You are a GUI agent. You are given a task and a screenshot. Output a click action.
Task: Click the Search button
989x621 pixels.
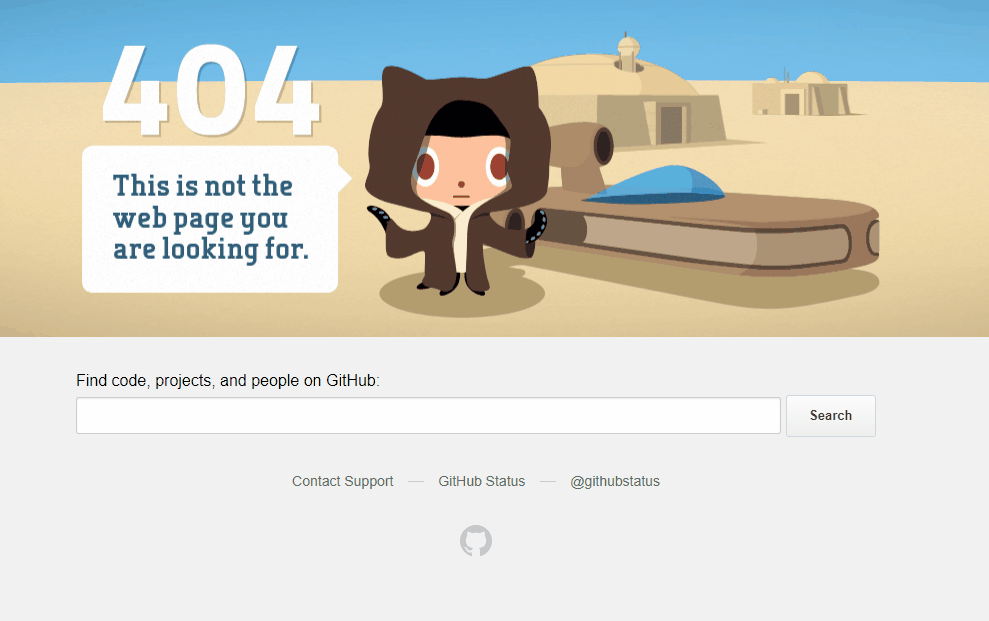coord(831,415)
